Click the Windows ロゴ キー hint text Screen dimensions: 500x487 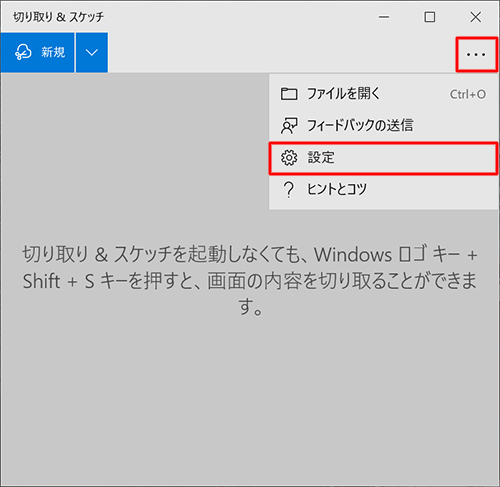[250, 280]
